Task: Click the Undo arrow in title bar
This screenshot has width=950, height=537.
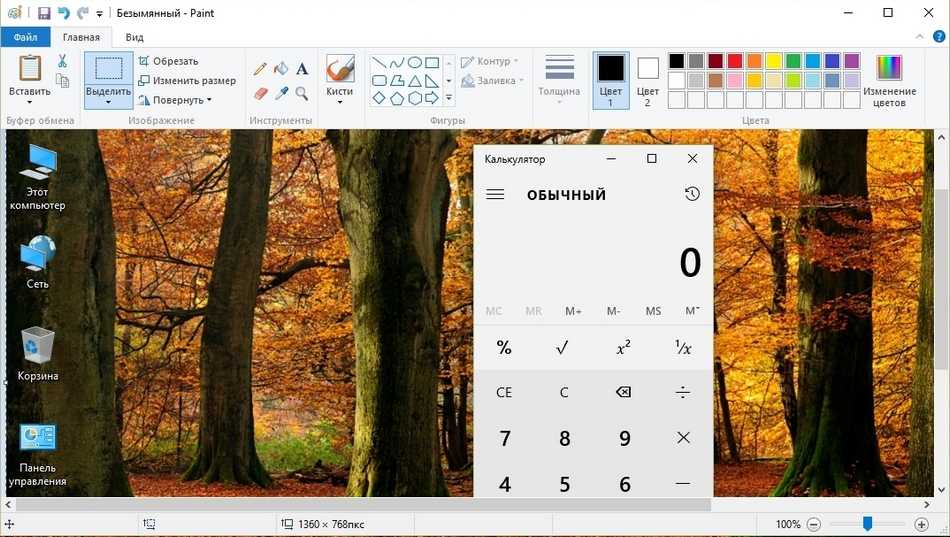Action: pyautogui.click(x=64, y=13)
